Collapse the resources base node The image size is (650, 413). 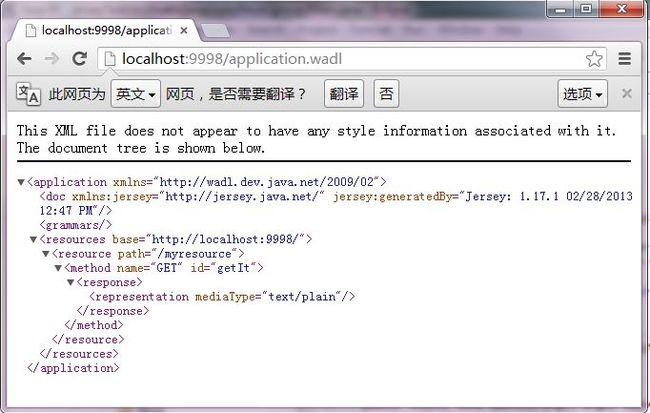[34, 239]
